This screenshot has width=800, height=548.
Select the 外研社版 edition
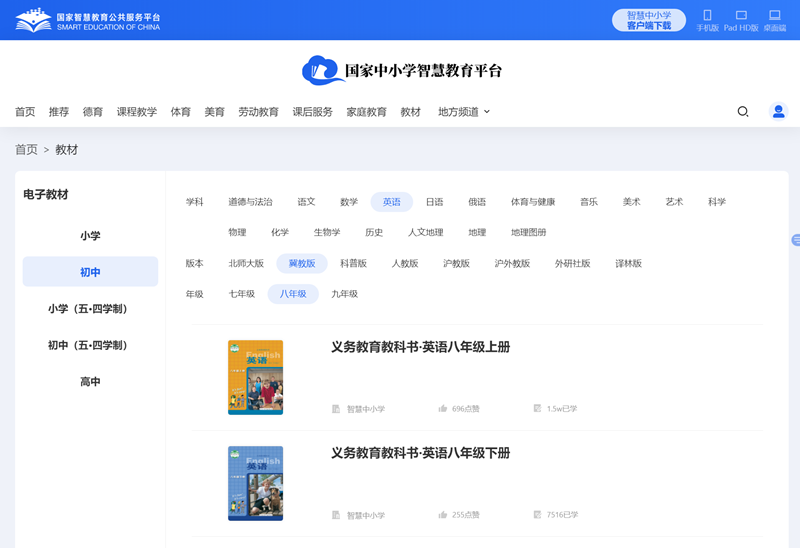point(572,264)
